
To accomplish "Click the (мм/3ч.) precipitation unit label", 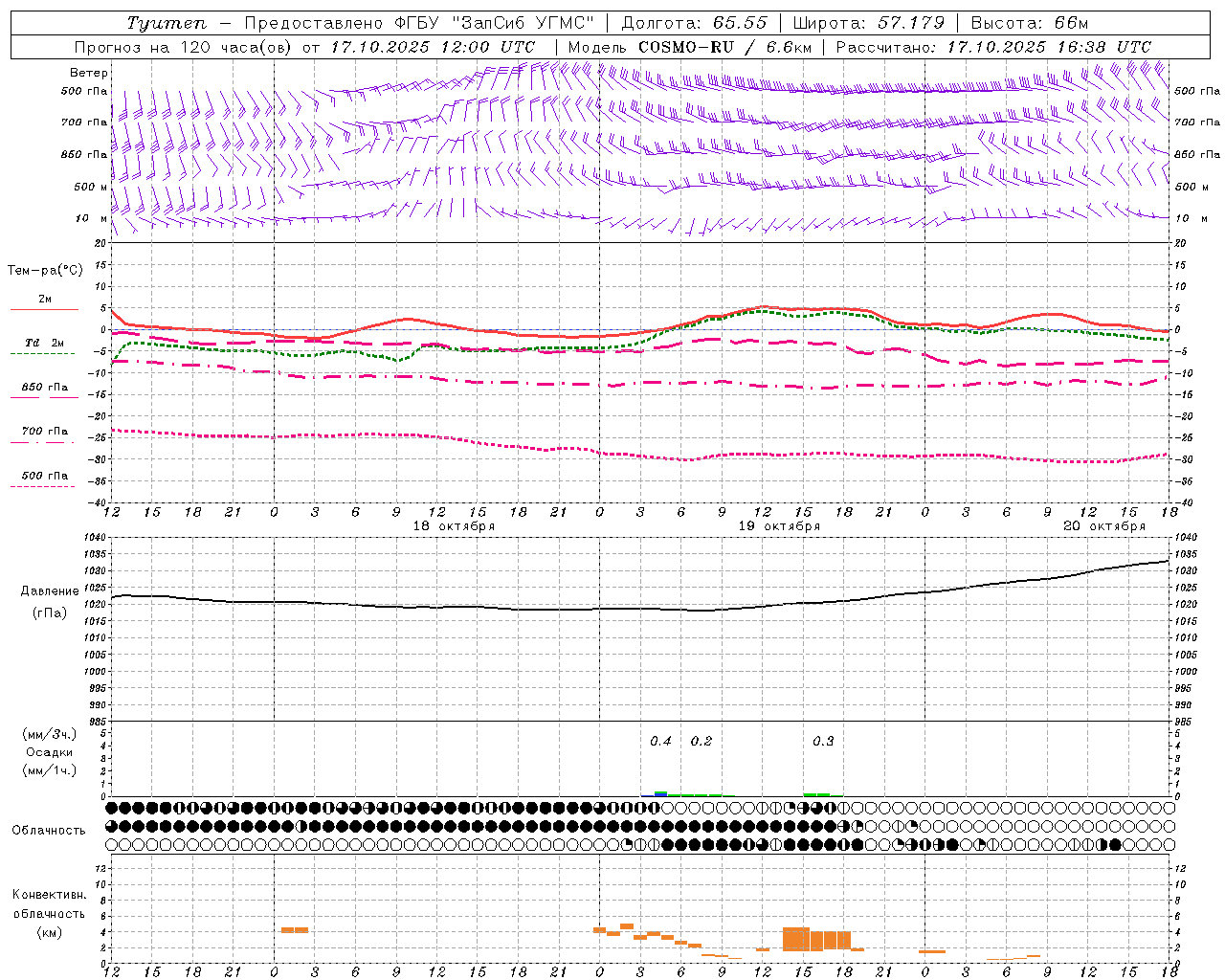I will [50, 734].
